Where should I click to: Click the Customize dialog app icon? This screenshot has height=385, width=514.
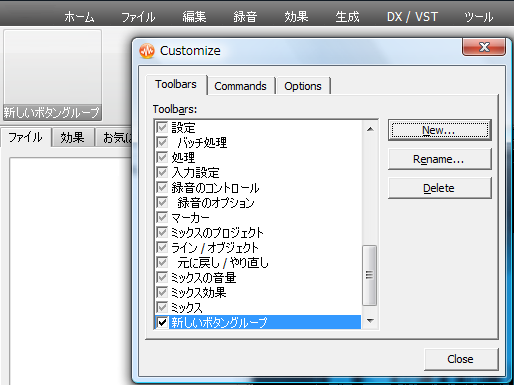click(147, 51)
